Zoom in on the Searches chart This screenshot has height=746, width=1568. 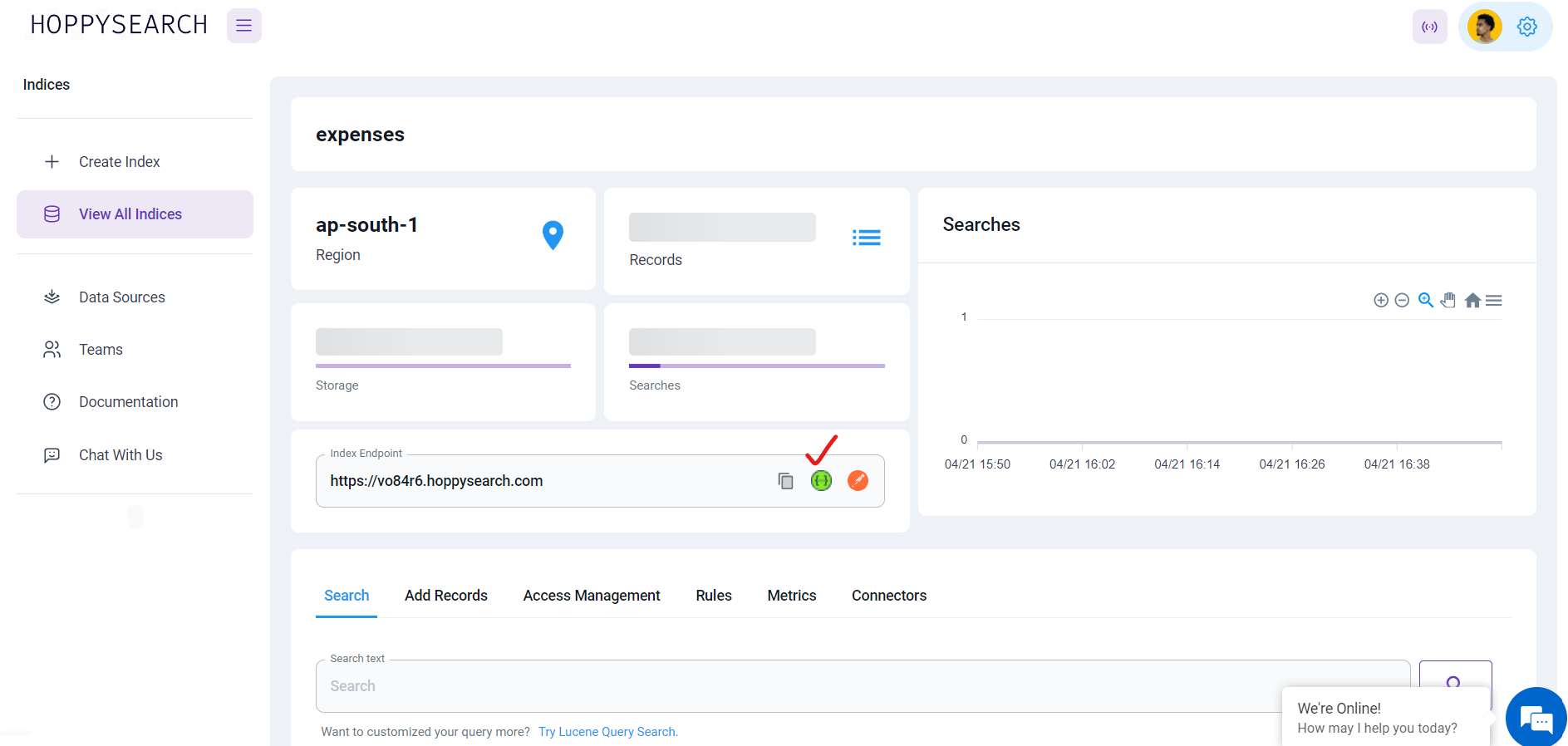point(1381,301)
